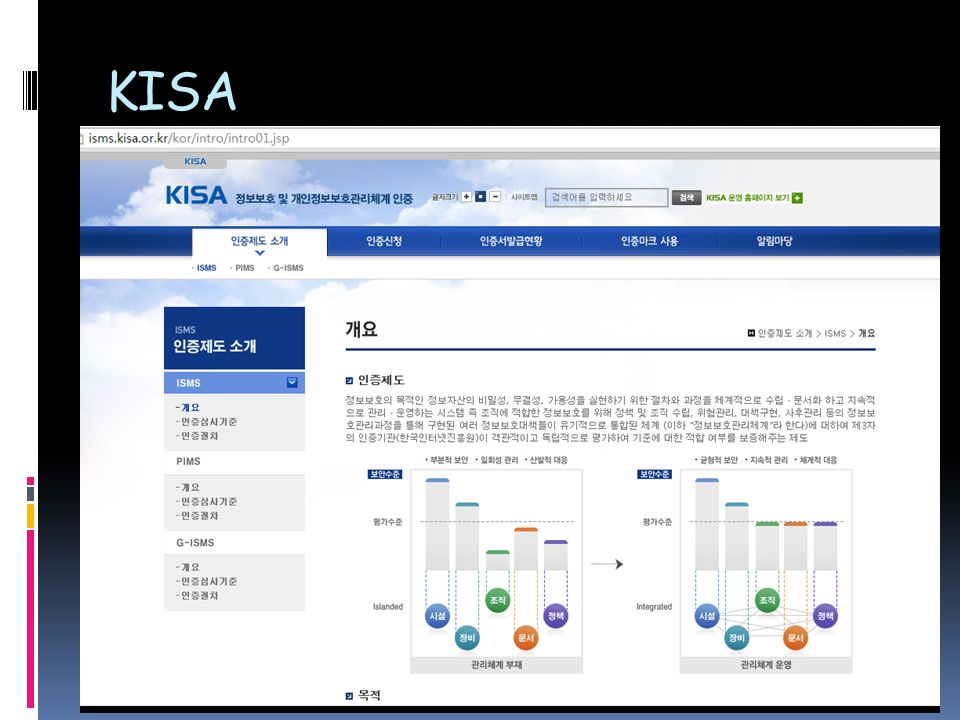Click the bullet icon beside 목적 heading
The width and height of the screenshot is (960, 720).
coord(349,696)
